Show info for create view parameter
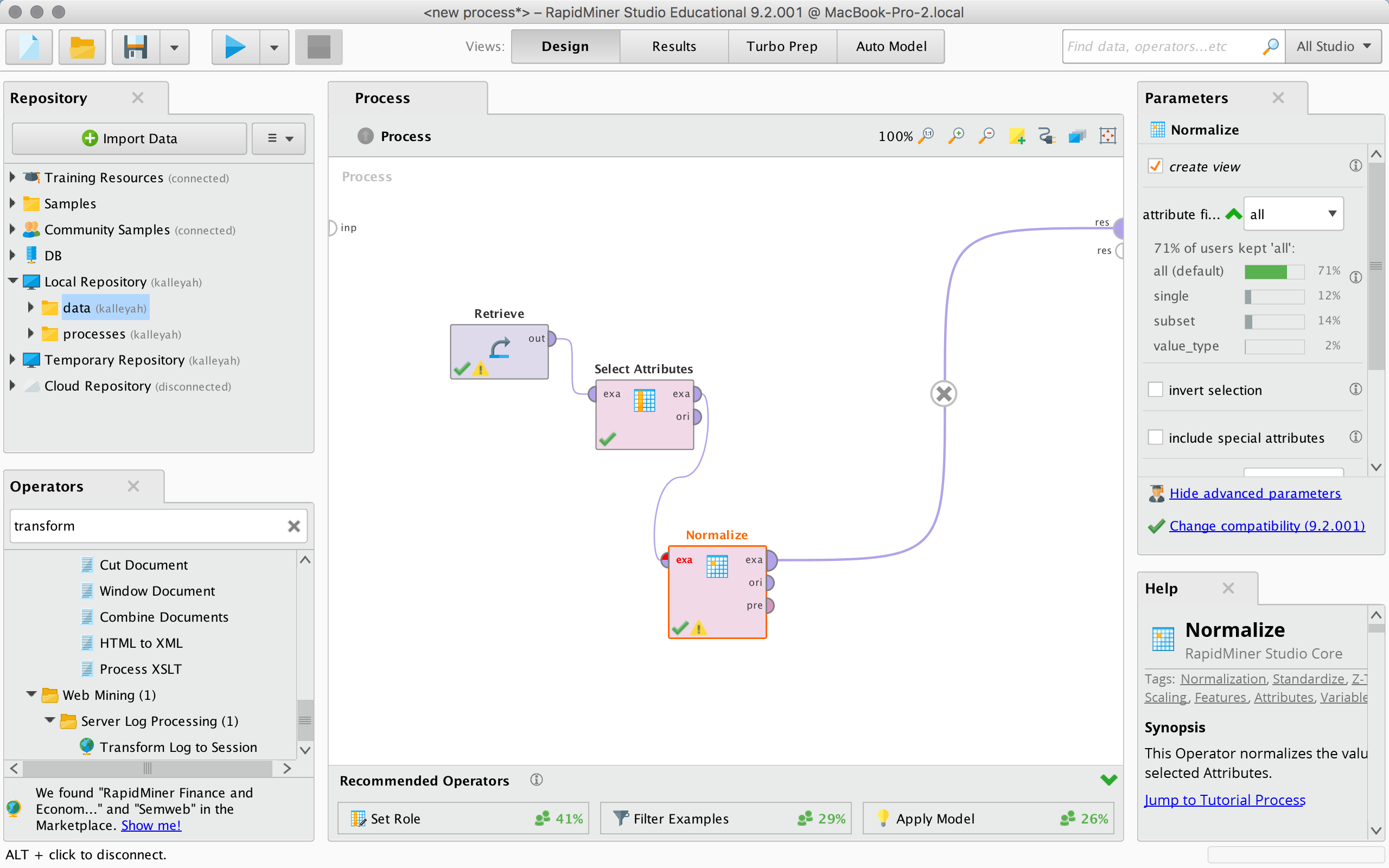The image size is (1389, 868). pos(1356,166)
